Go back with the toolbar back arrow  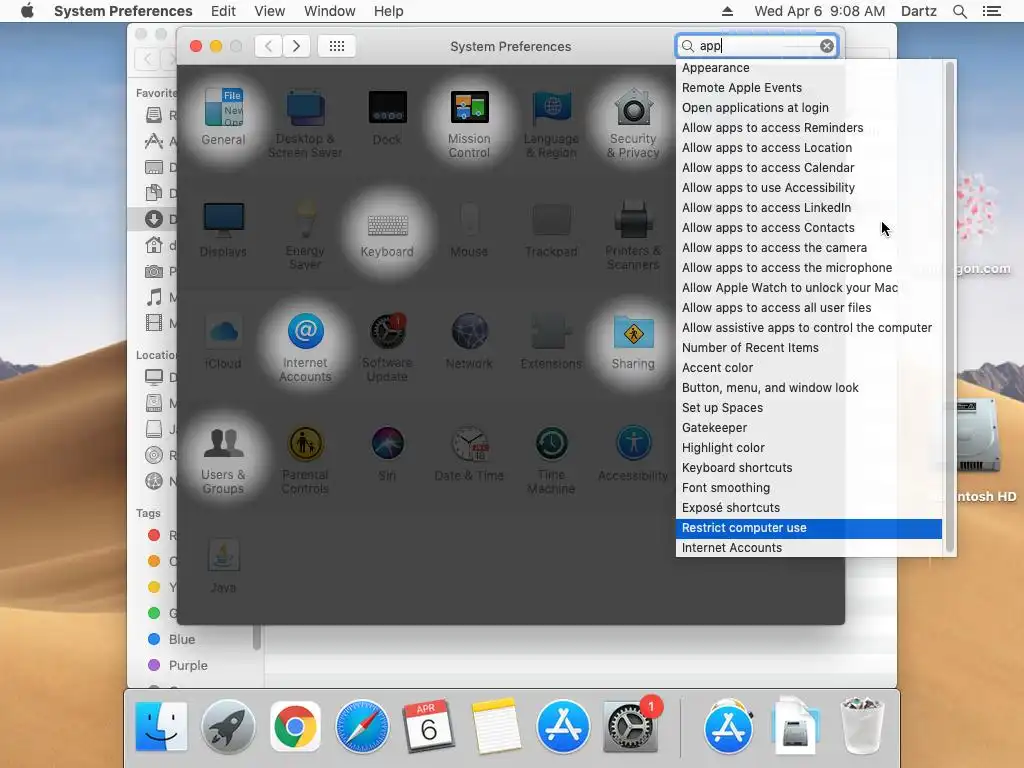[x=268, y=46]
